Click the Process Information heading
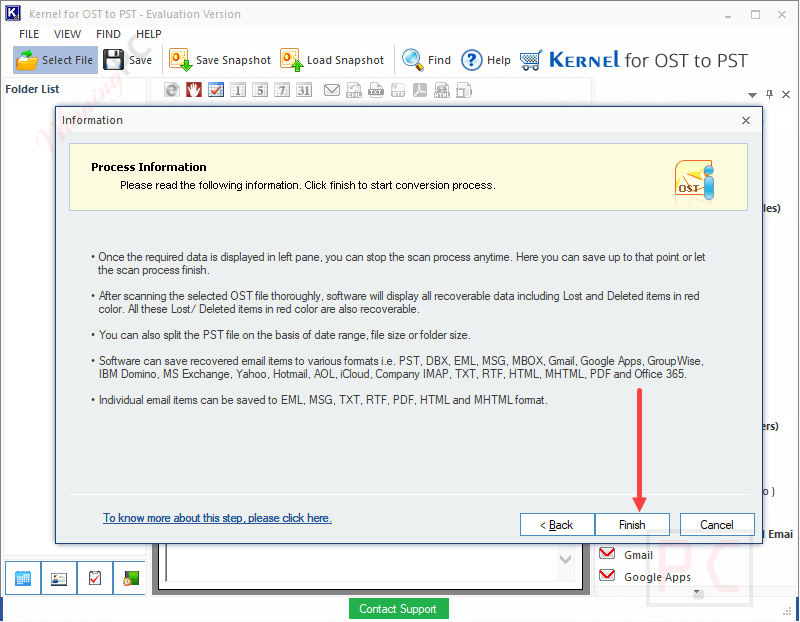The width and height of the screenshot is (800, 622). (x=149, y=167)
